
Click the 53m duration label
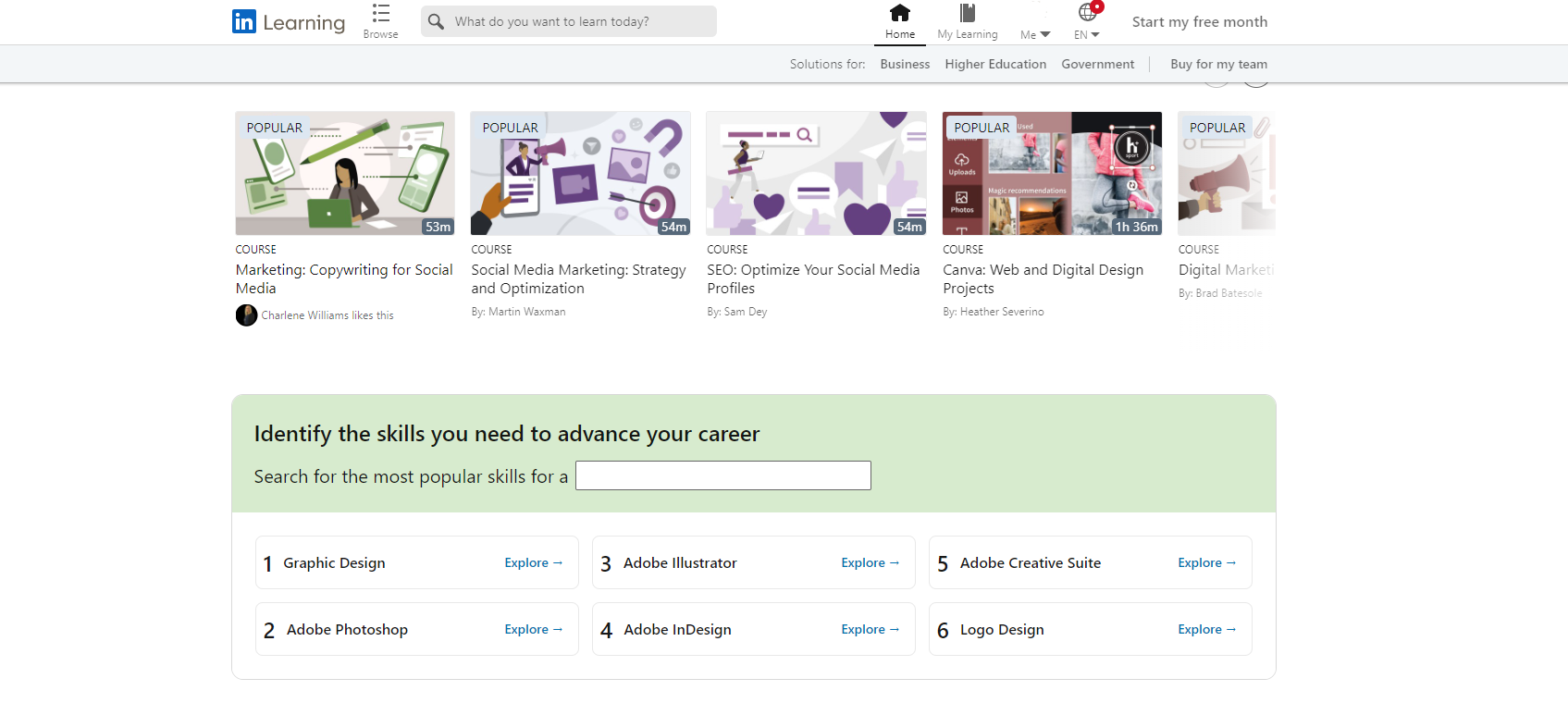pos(438,227)
